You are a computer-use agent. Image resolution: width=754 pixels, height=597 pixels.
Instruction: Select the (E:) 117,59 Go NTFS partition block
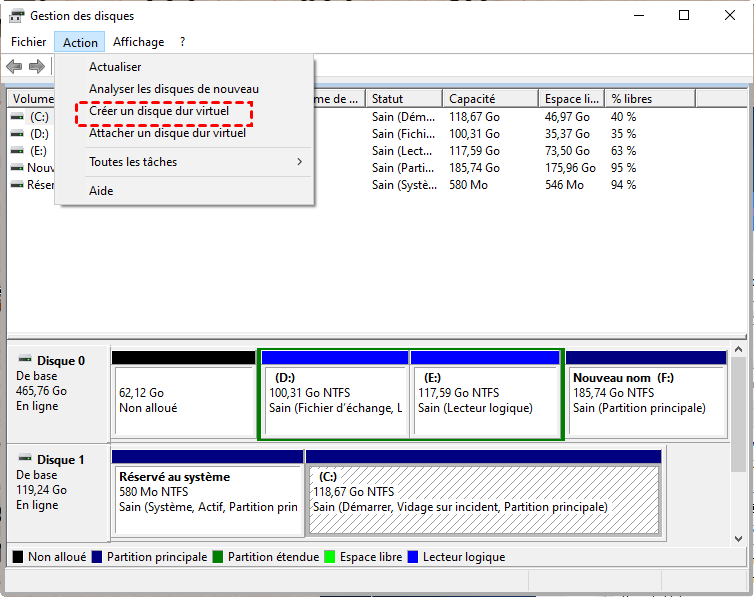(485, 394)
